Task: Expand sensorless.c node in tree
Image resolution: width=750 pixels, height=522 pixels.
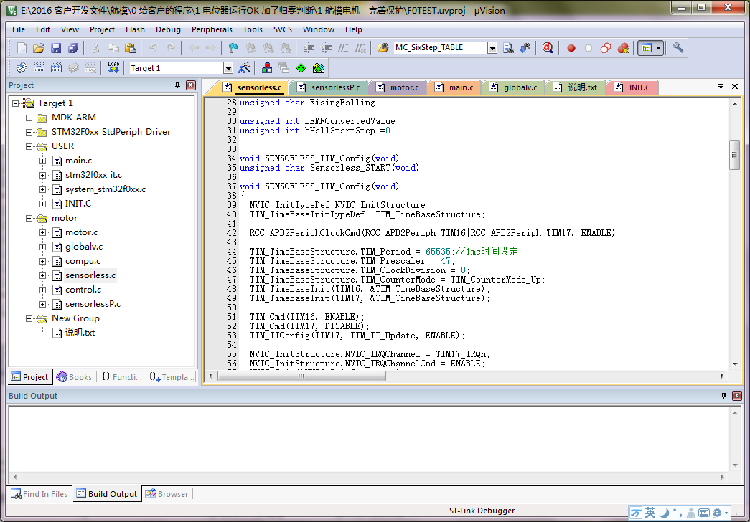Action: point(43,276)
